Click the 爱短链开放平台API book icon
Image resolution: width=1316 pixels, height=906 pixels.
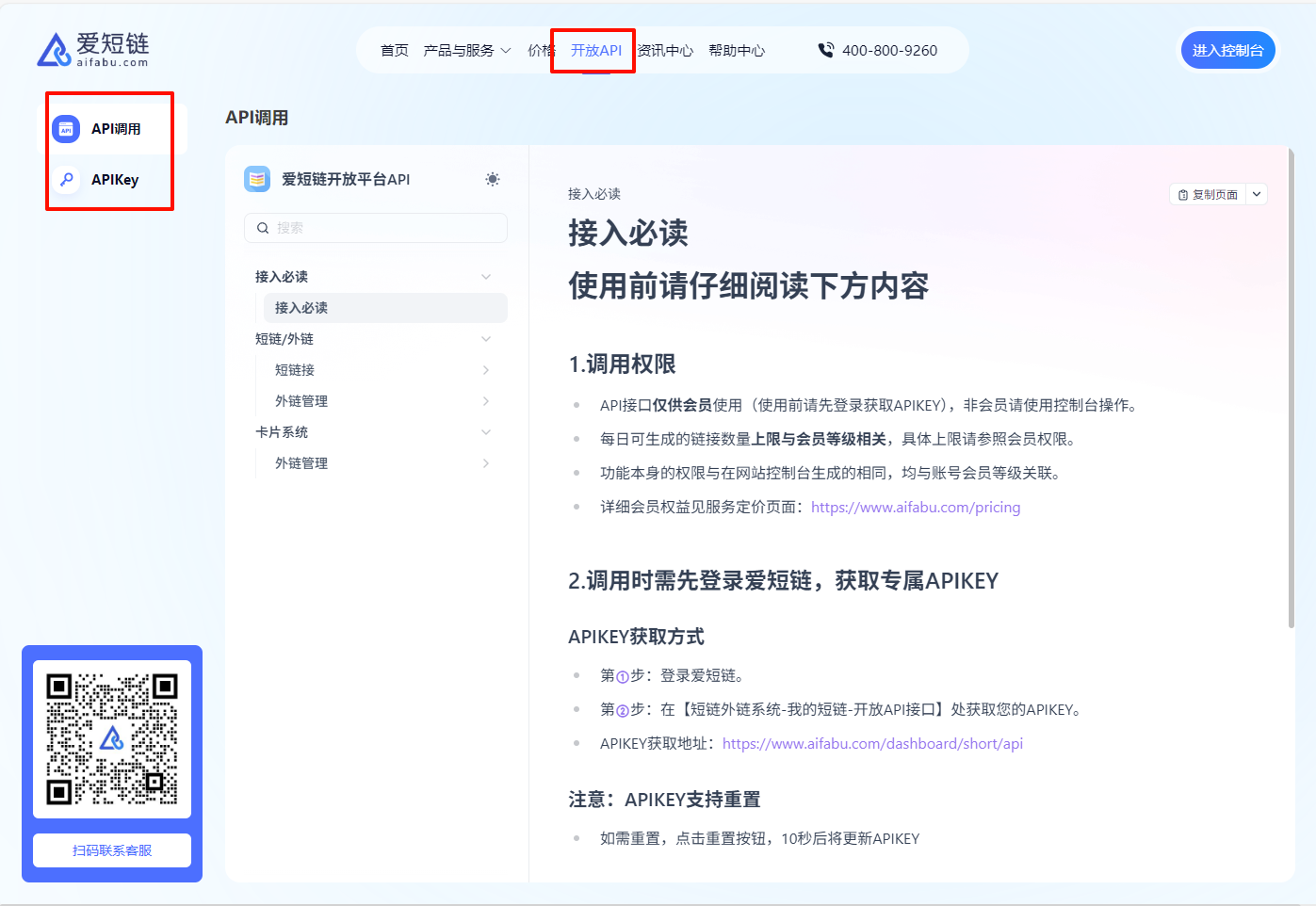[x=257, y=179]
